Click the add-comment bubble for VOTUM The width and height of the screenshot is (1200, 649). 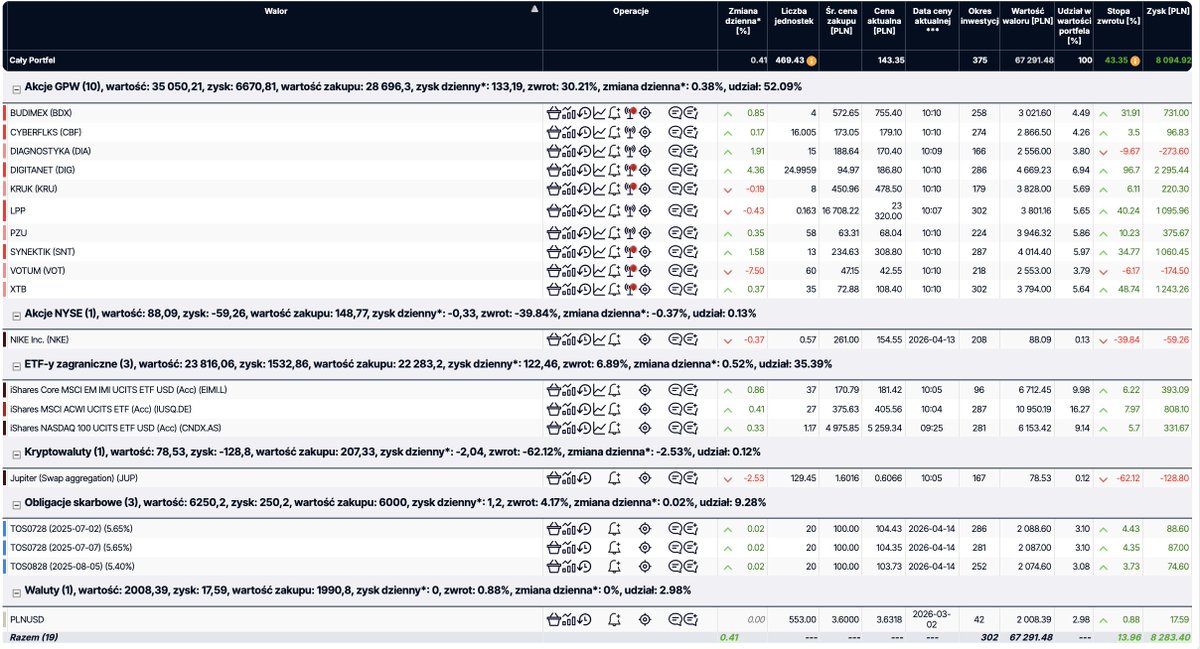[x=691, y=270]
